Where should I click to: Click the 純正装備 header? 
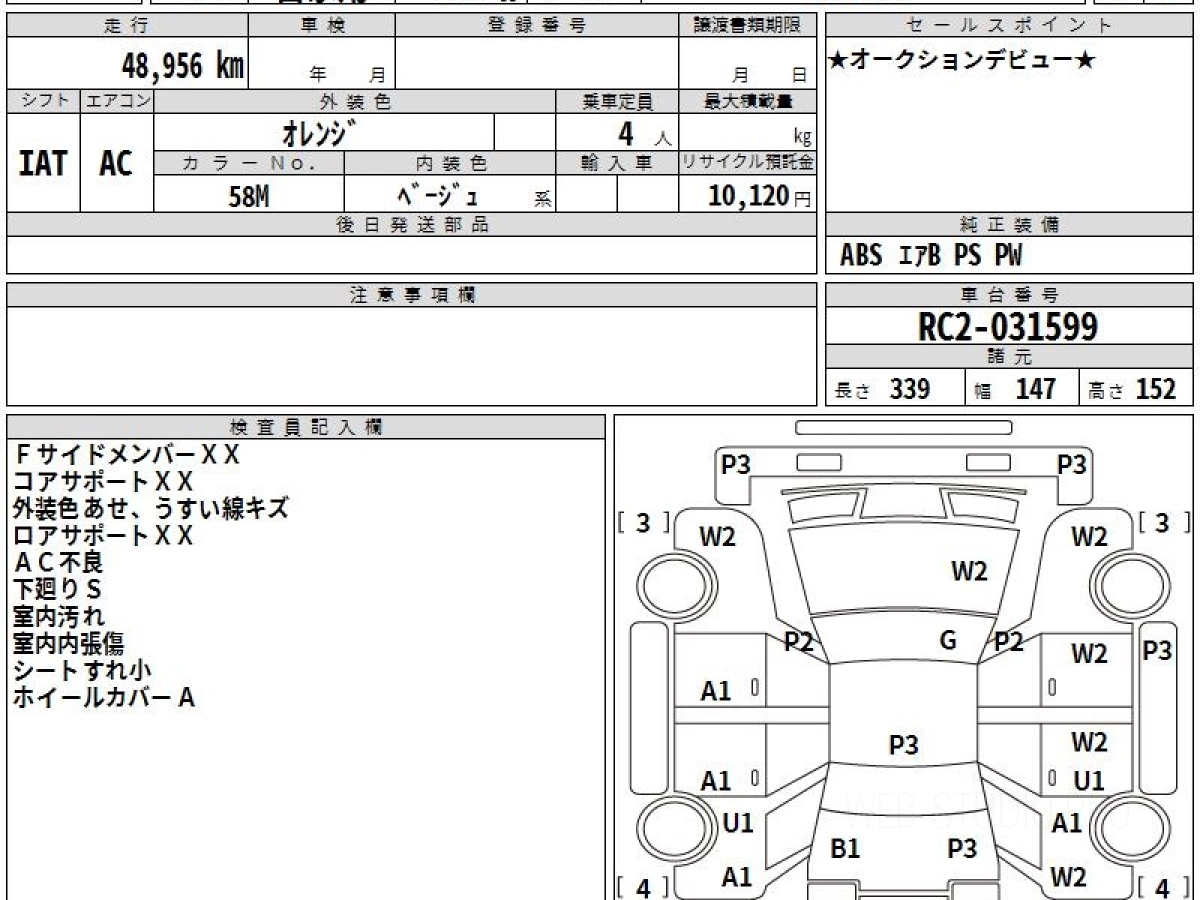click(x=1010, y=225)
